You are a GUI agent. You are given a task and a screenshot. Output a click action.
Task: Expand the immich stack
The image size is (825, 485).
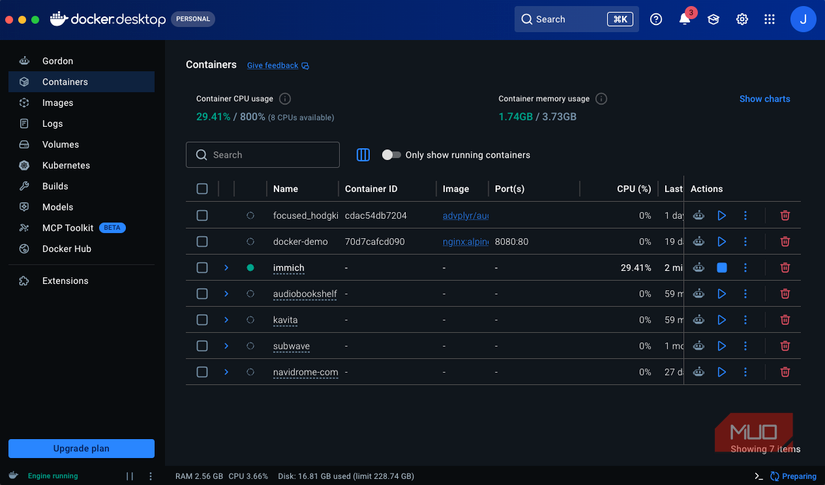(226, 268)
